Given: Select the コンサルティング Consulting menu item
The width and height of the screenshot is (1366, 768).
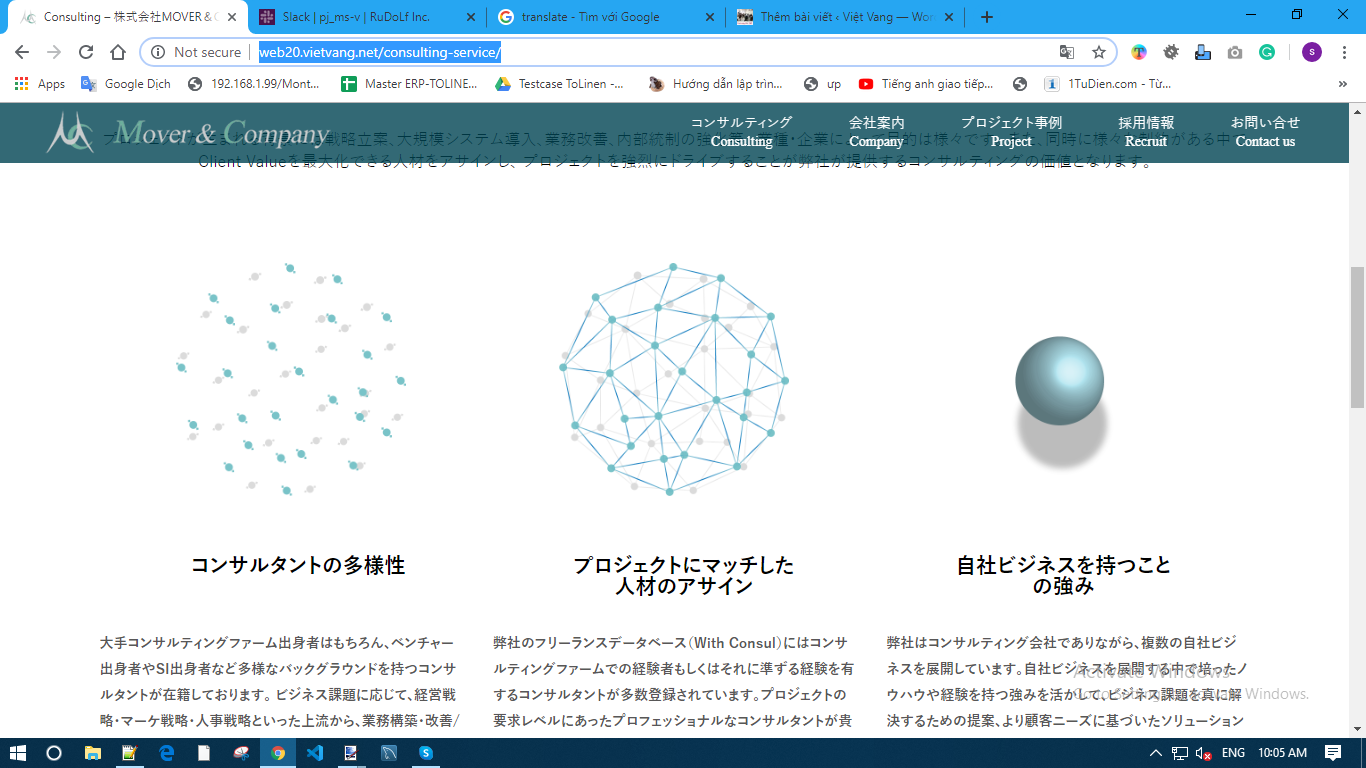Looking at the screenshot, I should [742, 131].
